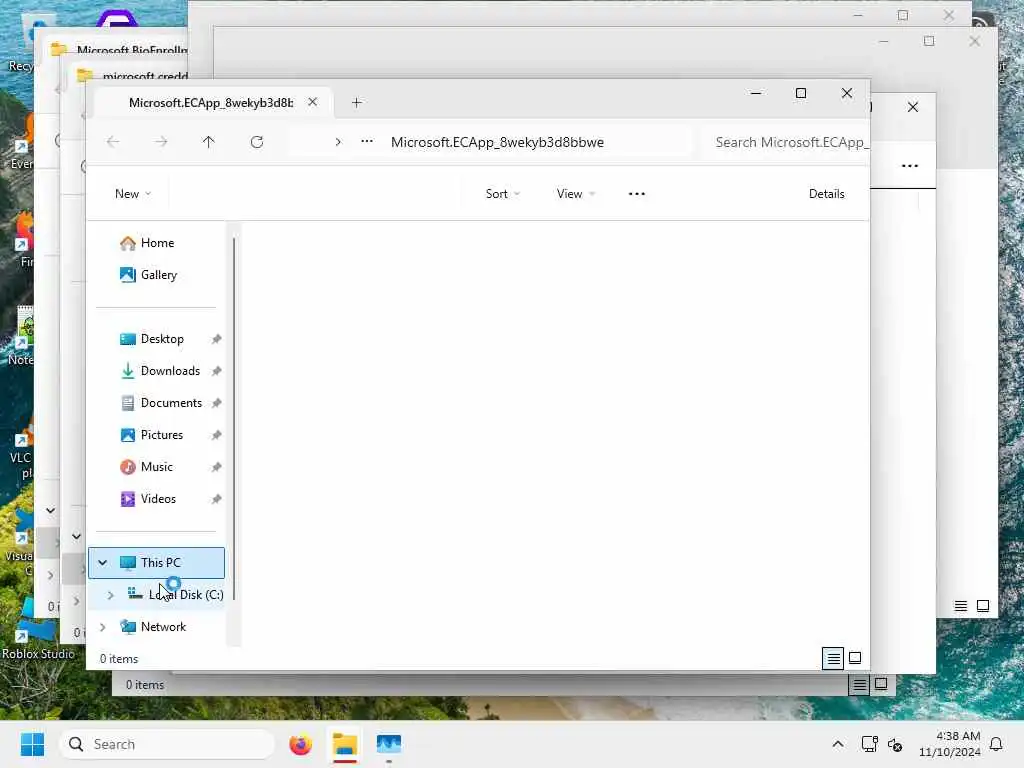Click the pin icon next to Documents
Screen dimensions: 1024x768
click(216, 403)
